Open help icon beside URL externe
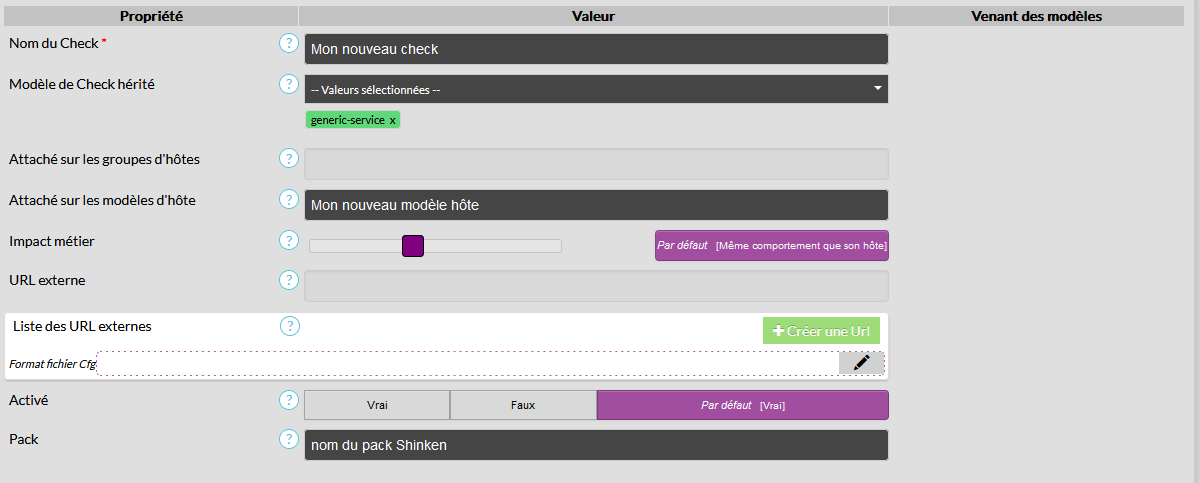1200x483 pixels. 289,280
